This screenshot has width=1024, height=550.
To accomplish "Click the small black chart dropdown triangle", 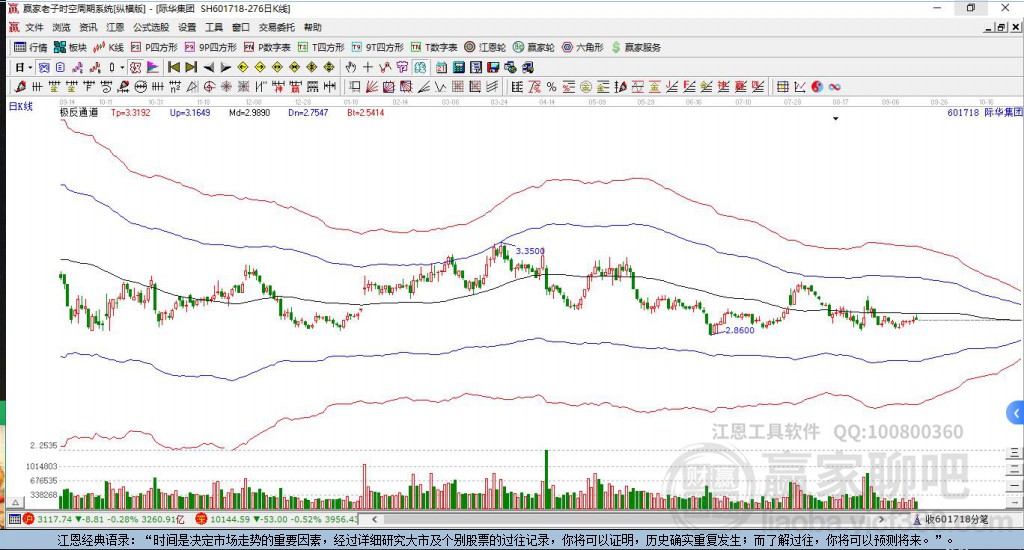I will point(835,119).
